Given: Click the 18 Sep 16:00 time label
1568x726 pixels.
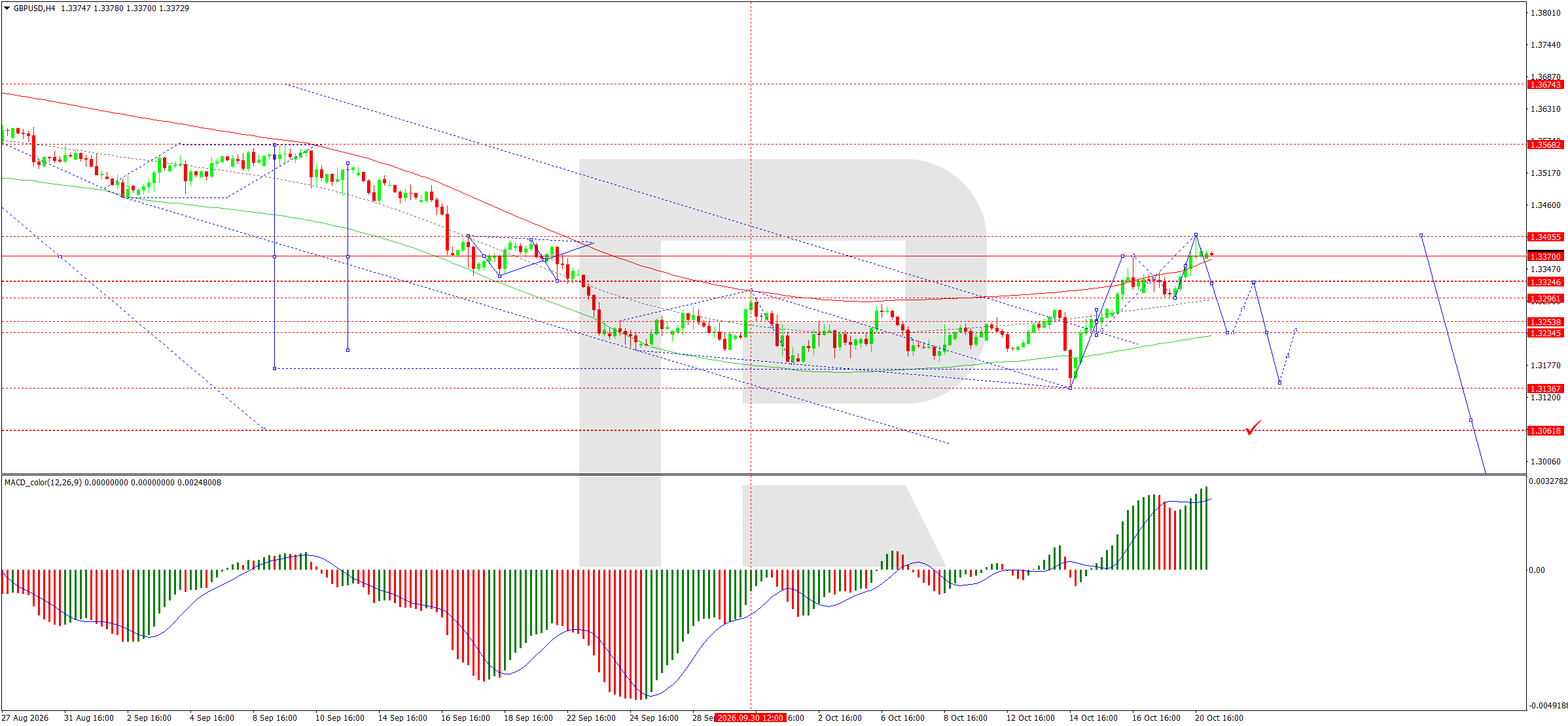Looking at the screenshot, I should coord(528,718).
